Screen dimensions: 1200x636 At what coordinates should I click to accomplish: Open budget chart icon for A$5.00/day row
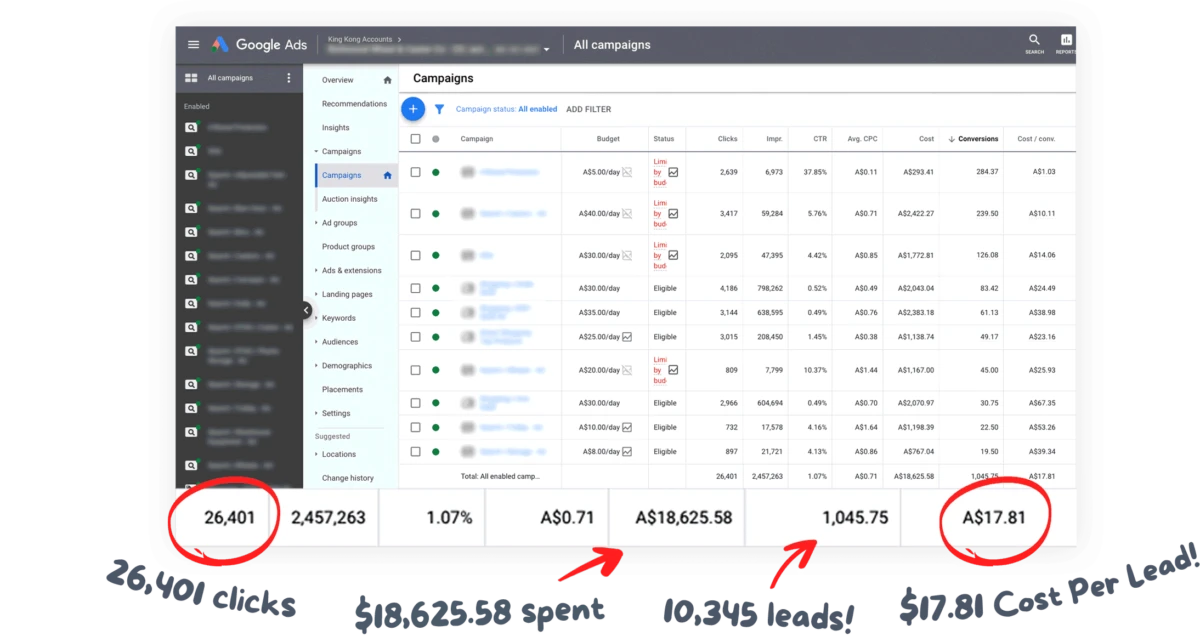point(627,172)
